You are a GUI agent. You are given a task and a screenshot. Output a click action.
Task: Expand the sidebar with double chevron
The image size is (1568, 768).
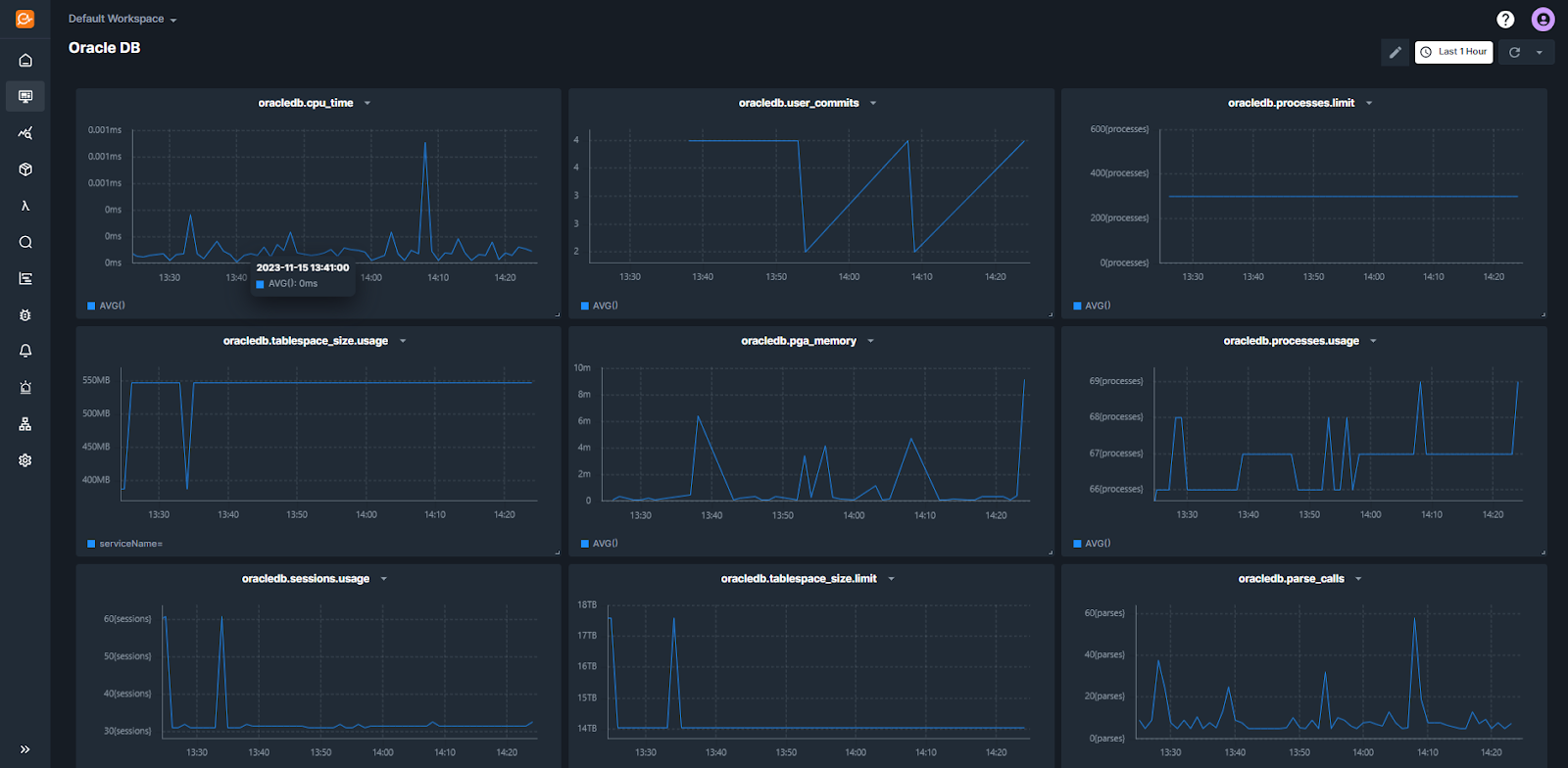[x=25, y=749]
